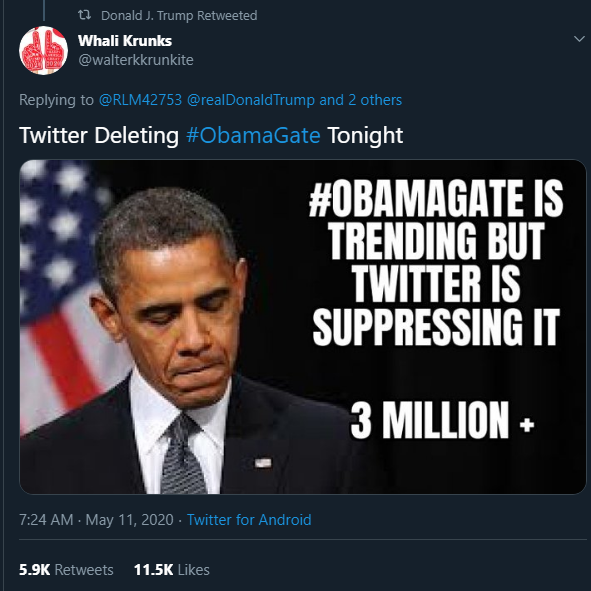Show the 'and 2 others' reply recipients
Screen dimensions: 591x591
pyautogui.click(x=361, y=100)
